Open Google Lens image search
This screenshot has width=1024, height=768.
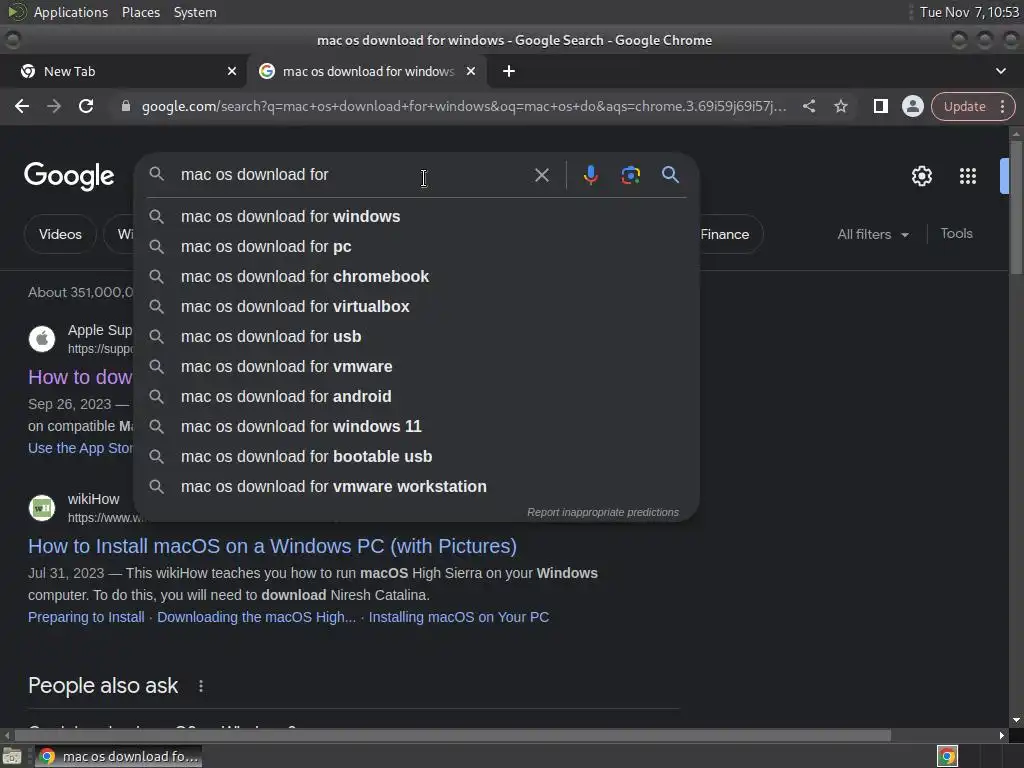[630, 175]
